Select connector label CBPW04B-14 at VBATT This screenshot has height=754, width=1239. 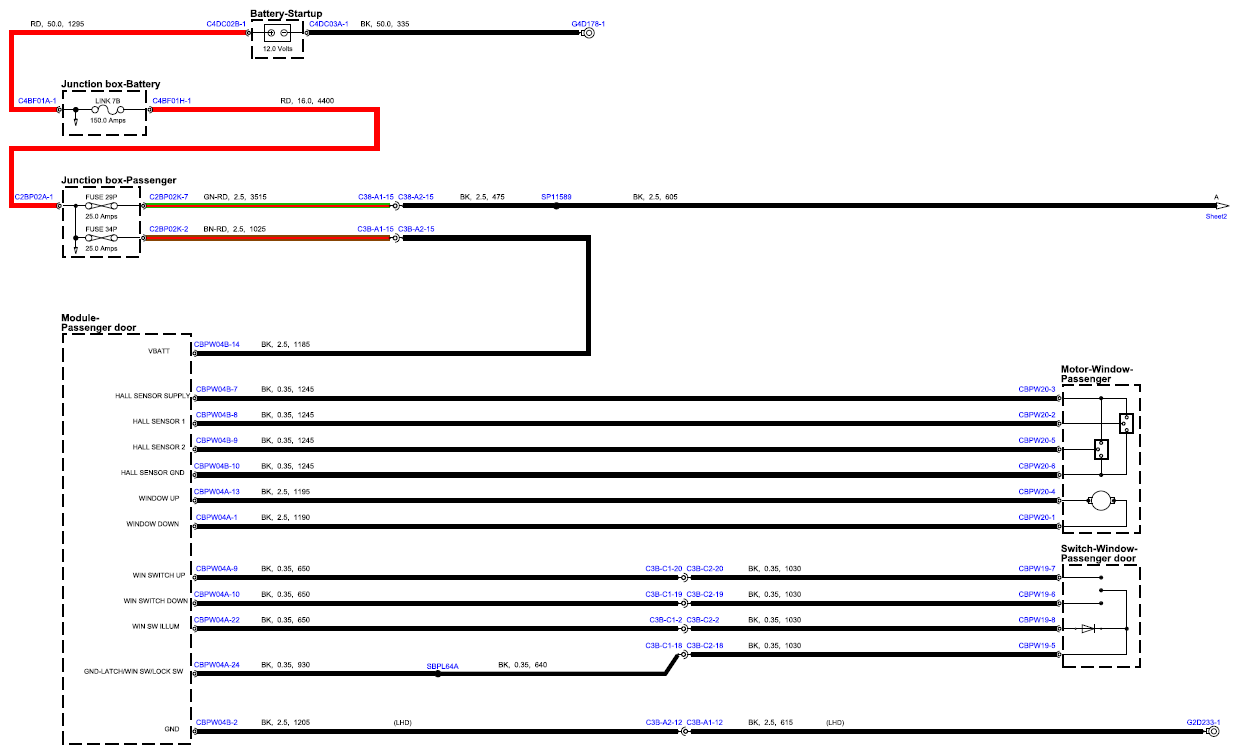[217, 344]
